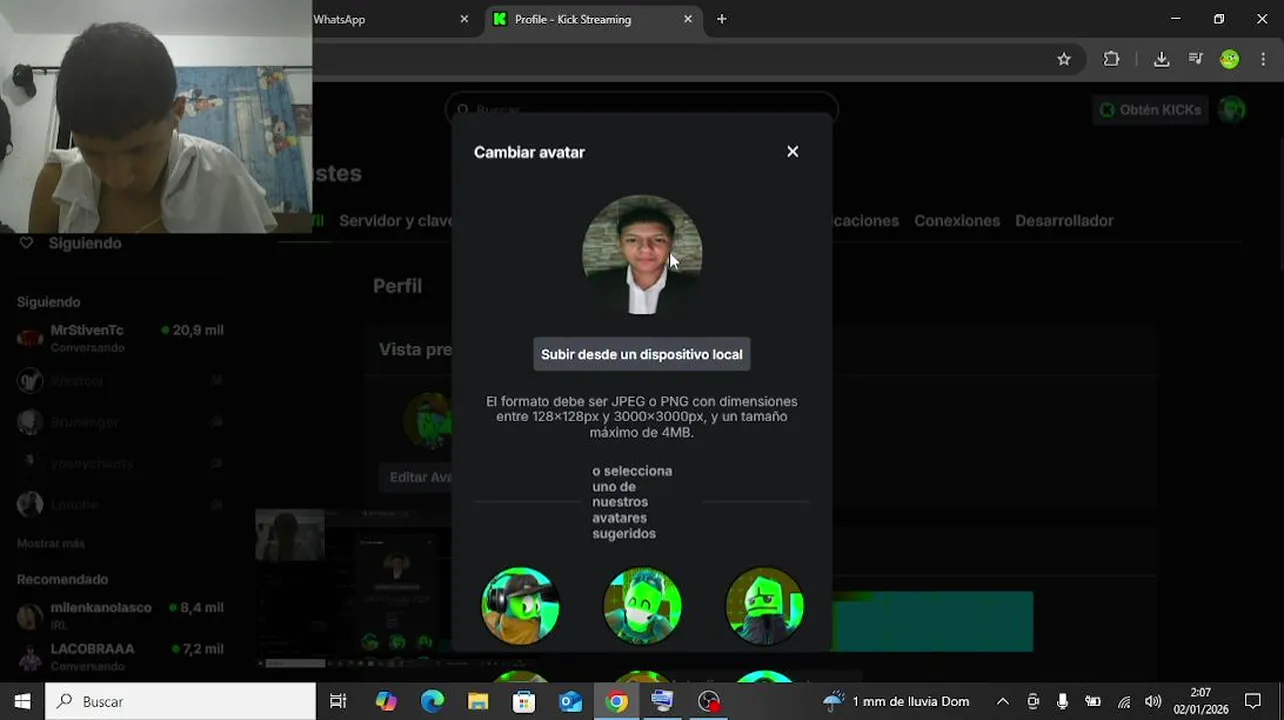The image size is (1284, 720).
Task: Open Microsoft Edge from taskbar
Action: click(432, 701)
